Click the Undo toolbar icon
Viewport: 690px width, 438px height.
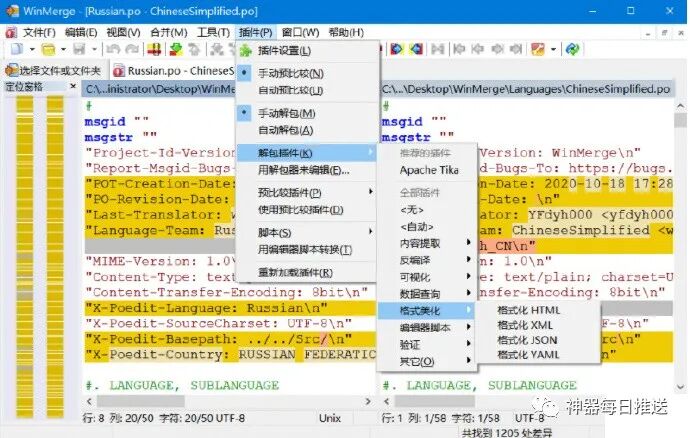[x=113, y=49]
